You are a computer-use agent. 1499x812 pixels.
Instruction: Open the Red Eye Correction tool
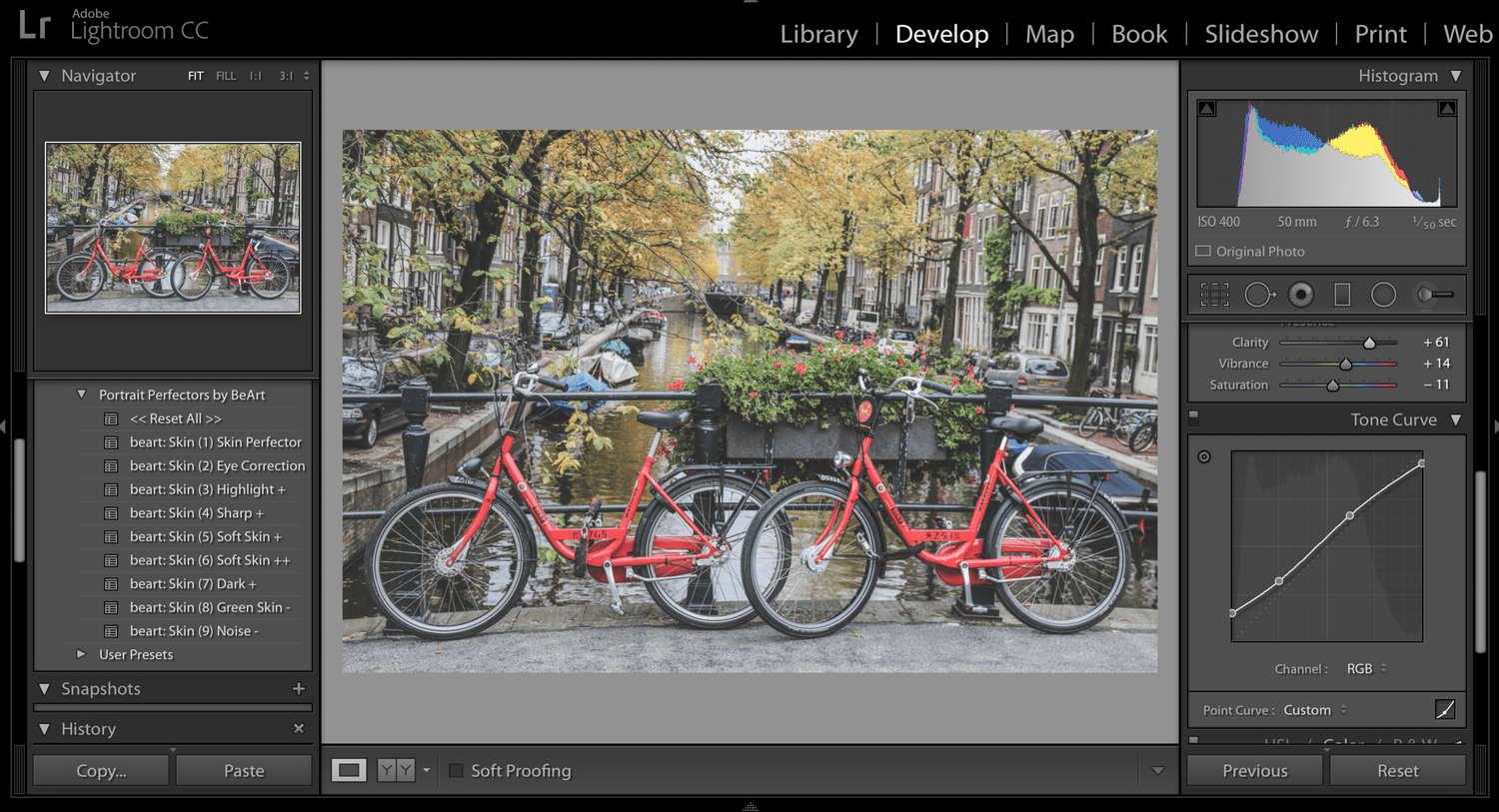point(1300,294)
